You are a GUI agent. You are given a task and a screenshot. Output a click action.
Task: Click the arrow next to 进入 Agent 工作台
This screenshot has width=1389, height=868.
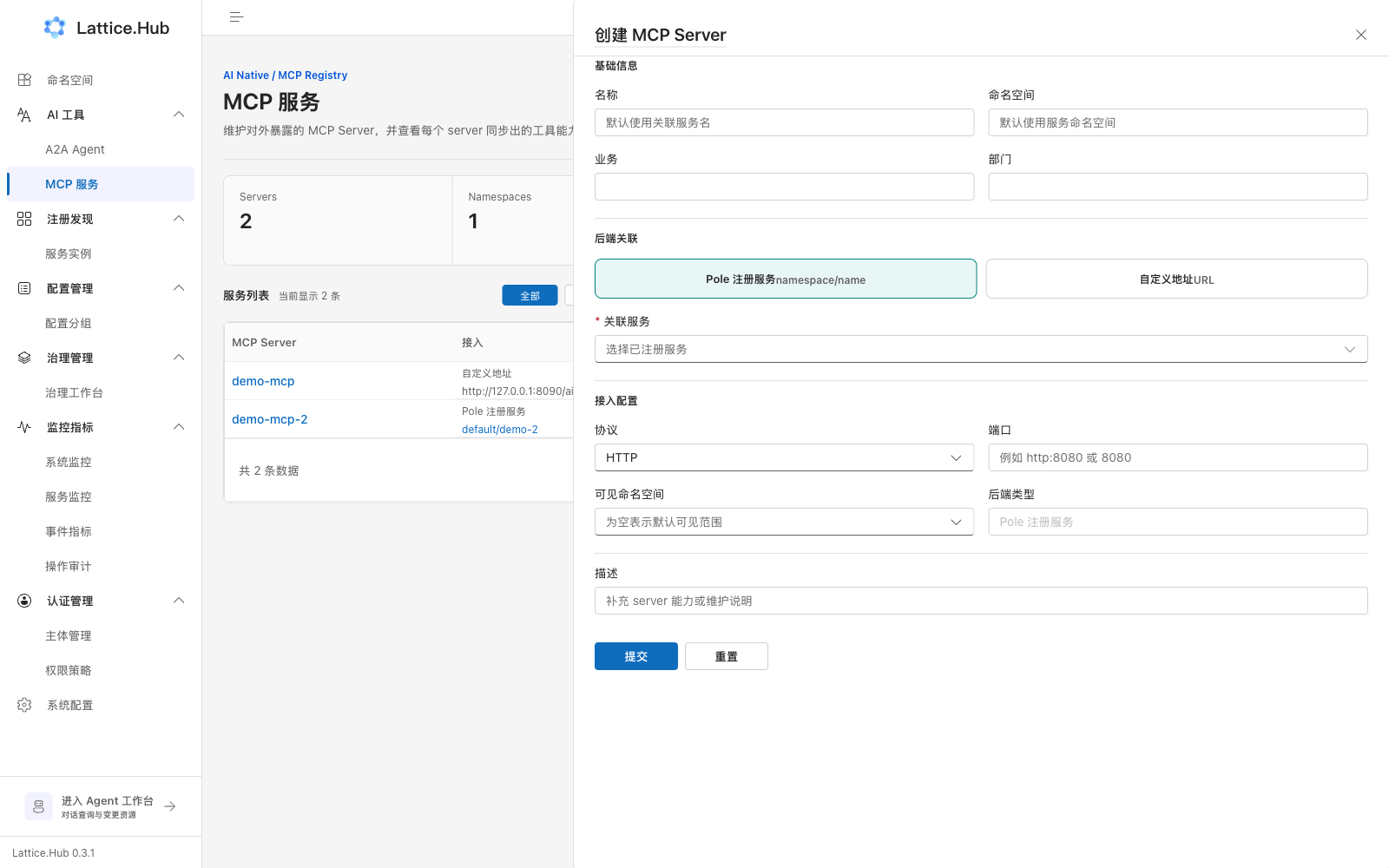tap(170, 806)
